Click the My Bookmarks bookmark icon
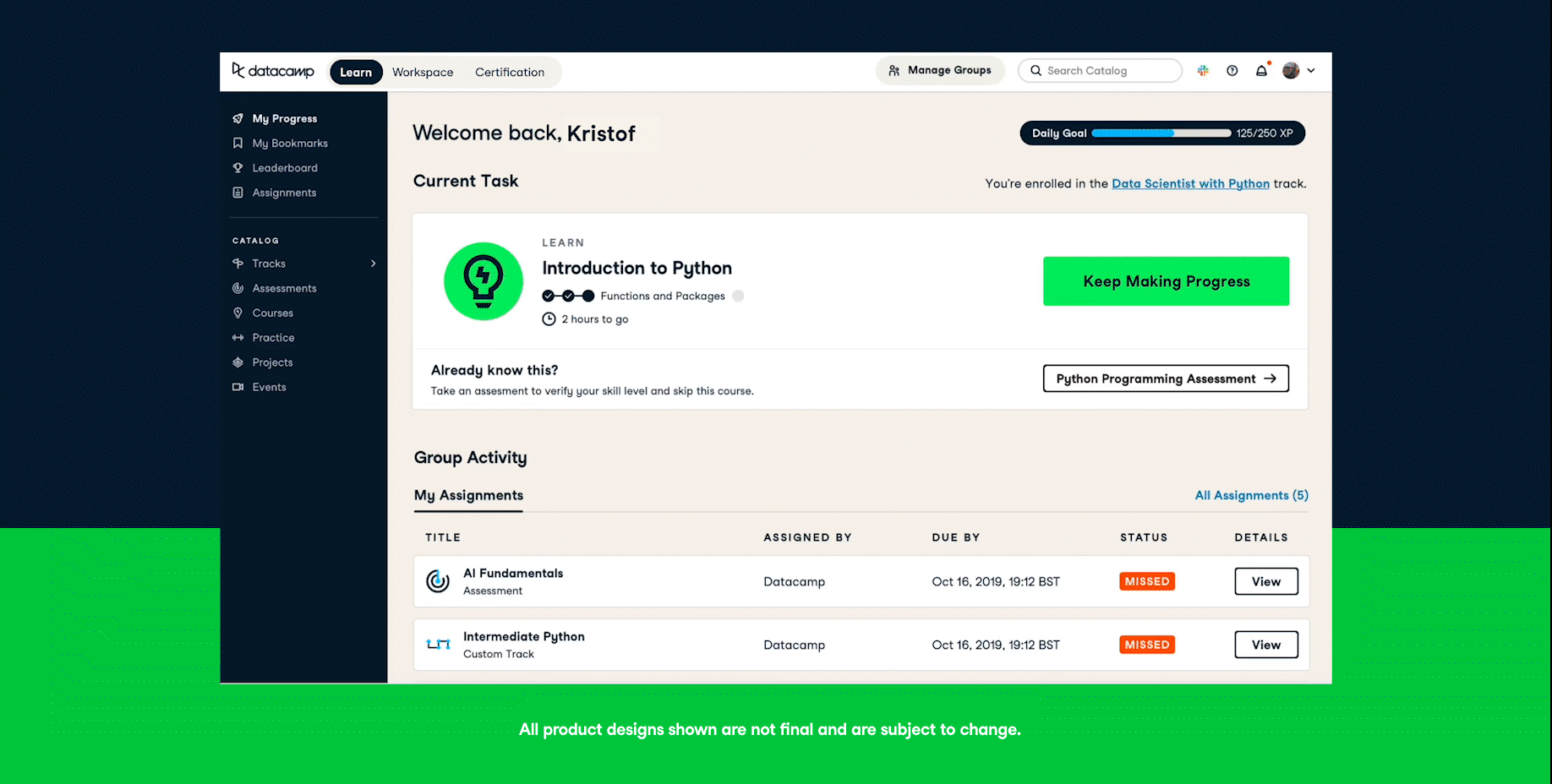This screenshot has height=784, width=1552. (x=238, y=143)
